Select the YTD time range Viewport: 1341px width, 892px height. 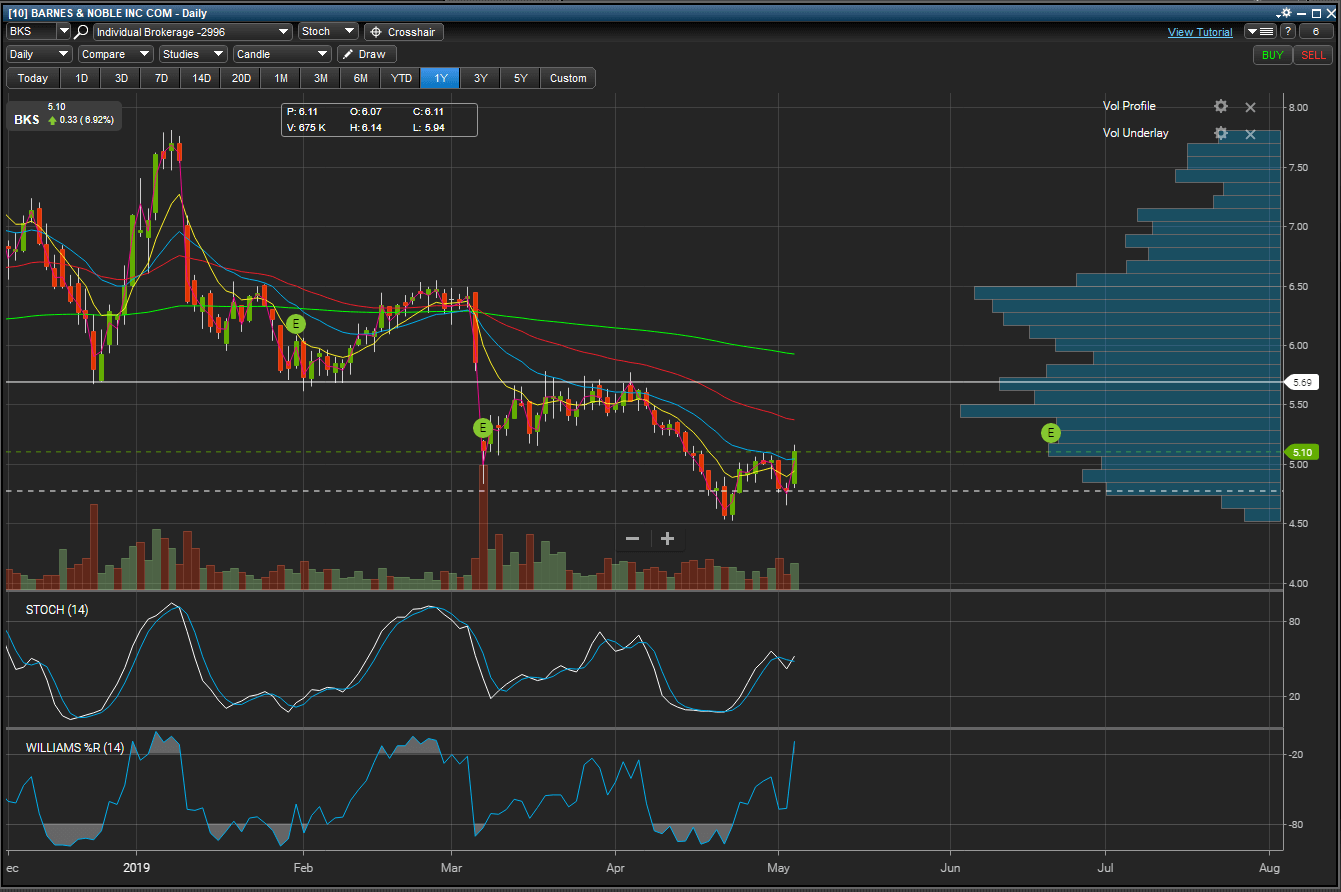point(401,78)
